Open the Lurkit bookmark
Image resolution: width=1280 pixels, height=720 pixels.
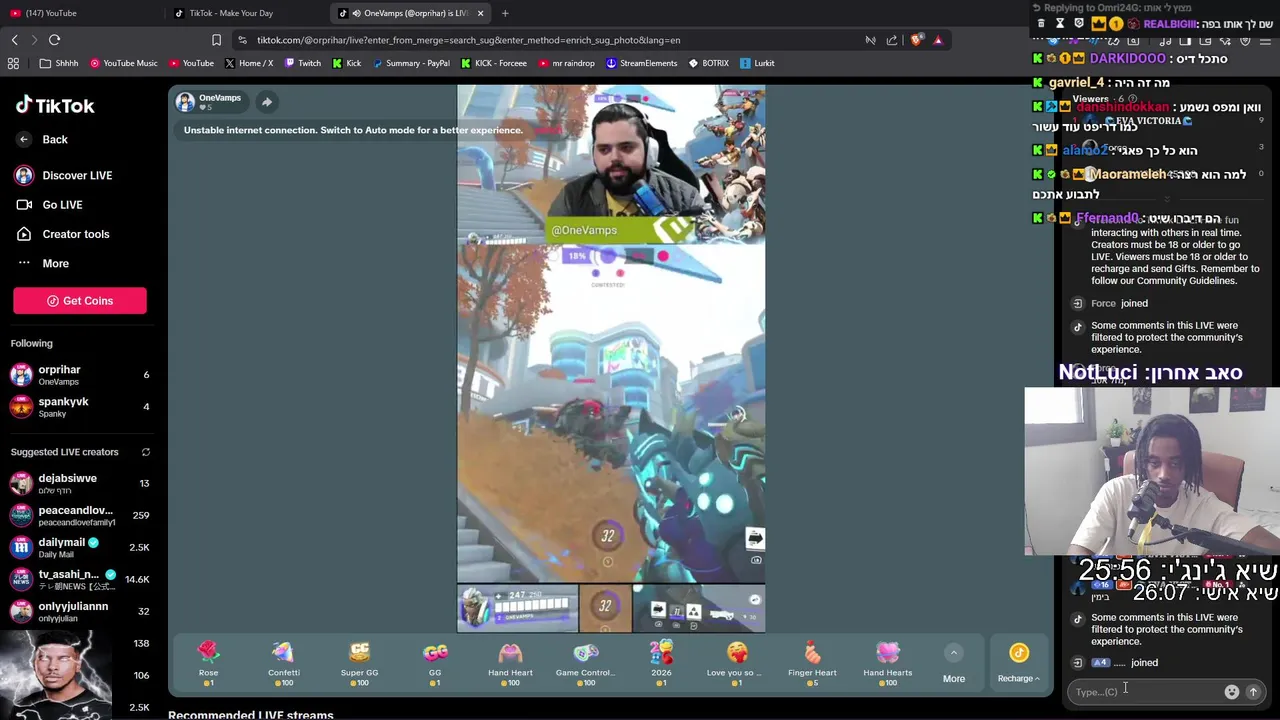(x=757, y=63)
